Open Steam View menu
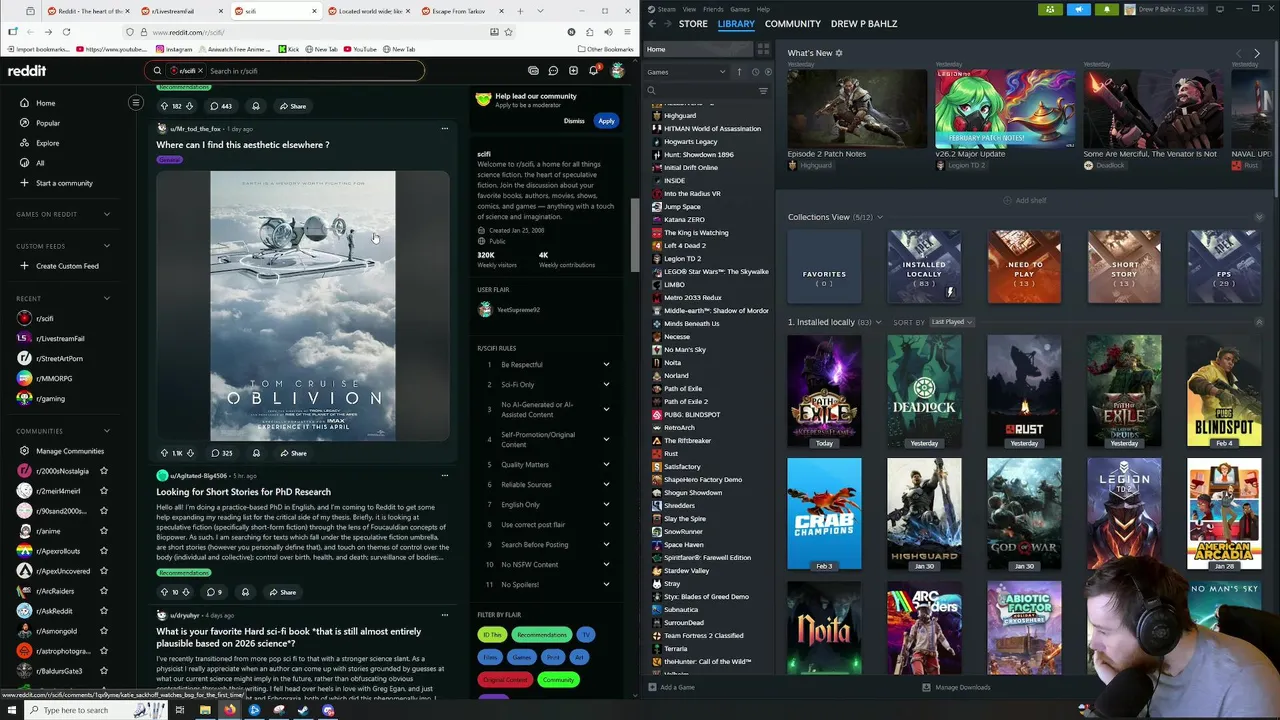Viewport: 1280px width, 720px height. (x=689, y=9)
